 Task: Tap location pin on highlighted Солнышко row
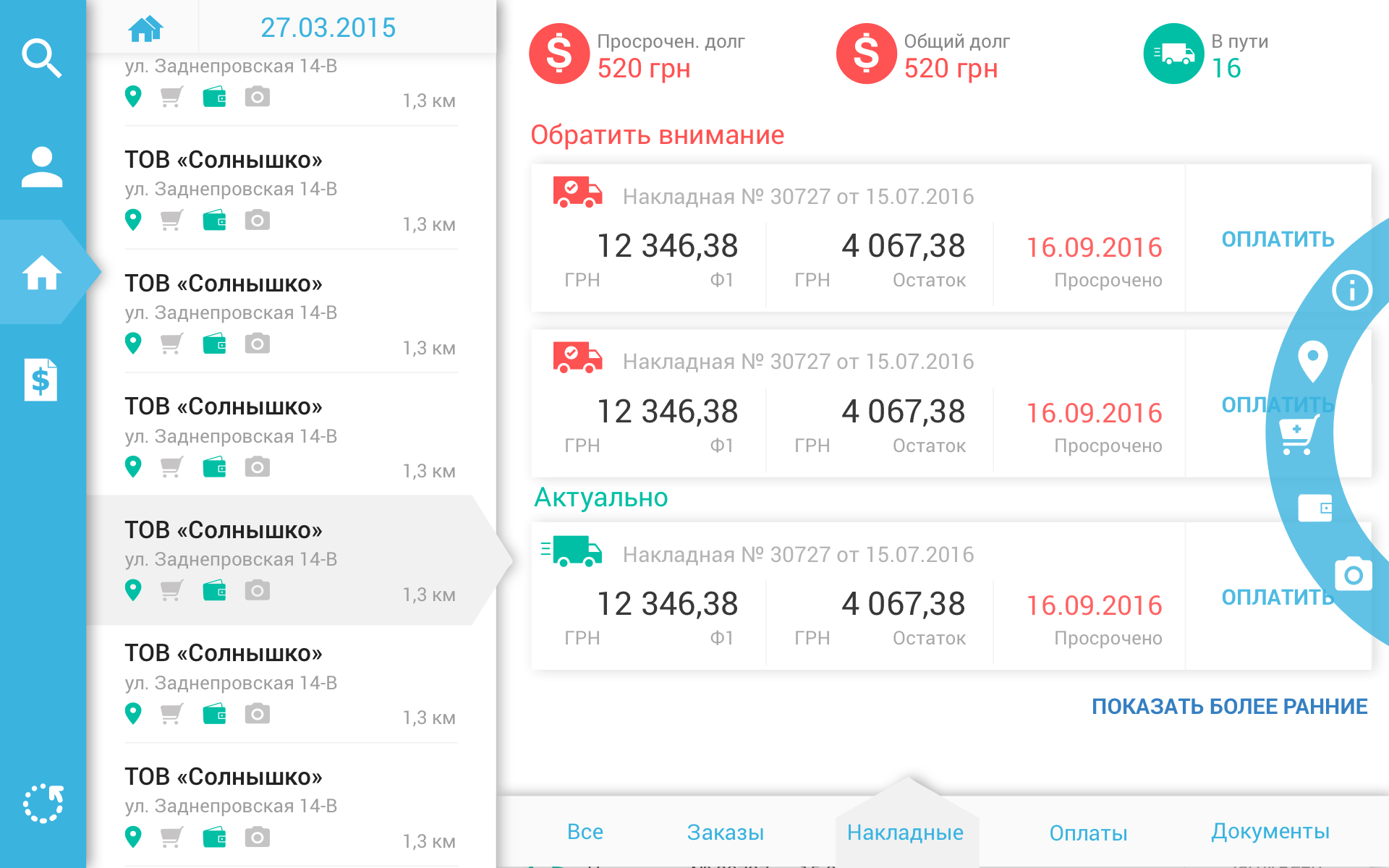point(133,590)
